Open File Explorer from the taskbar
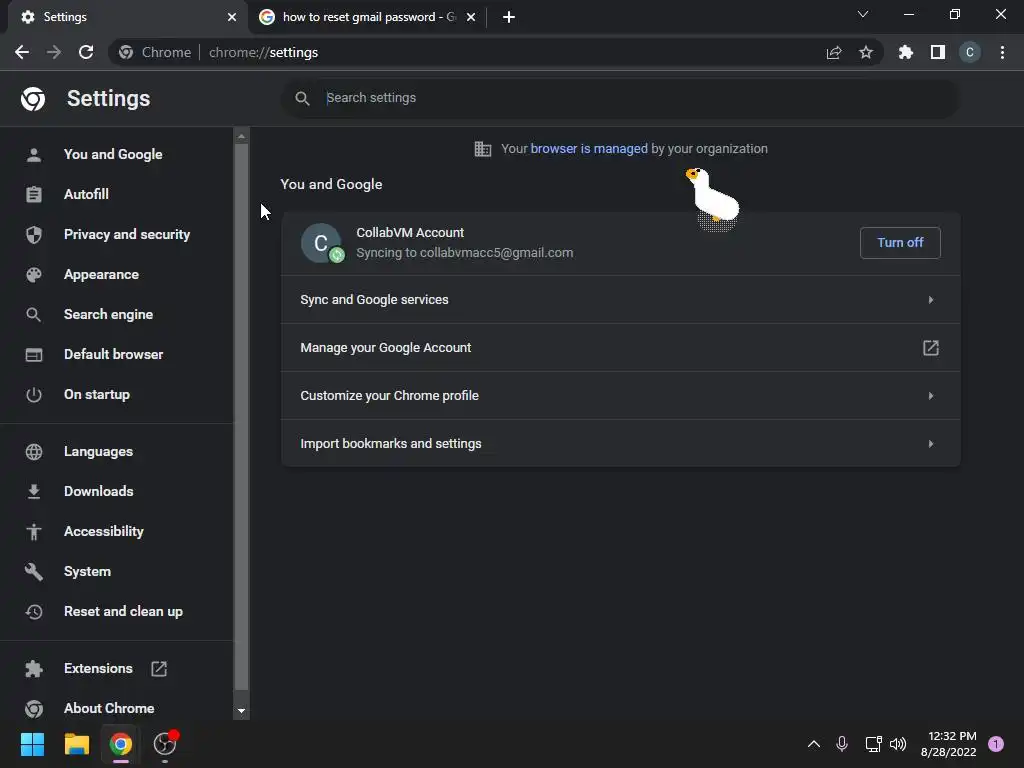The height and width of the screenshot is (768, 1024). (76, 744)
